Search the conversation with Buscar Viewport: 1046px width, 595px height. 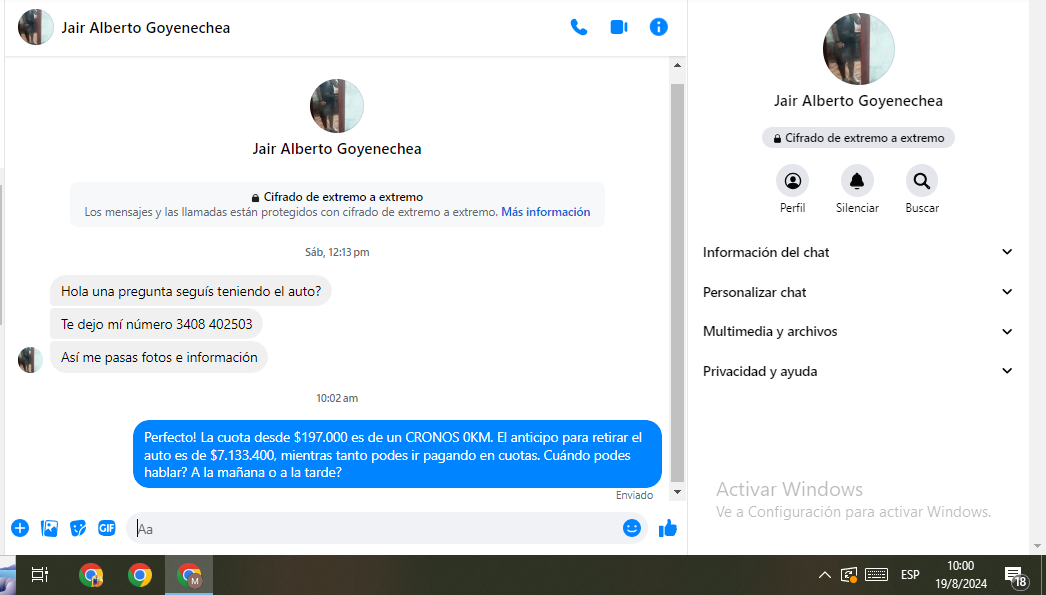(922, 181)
